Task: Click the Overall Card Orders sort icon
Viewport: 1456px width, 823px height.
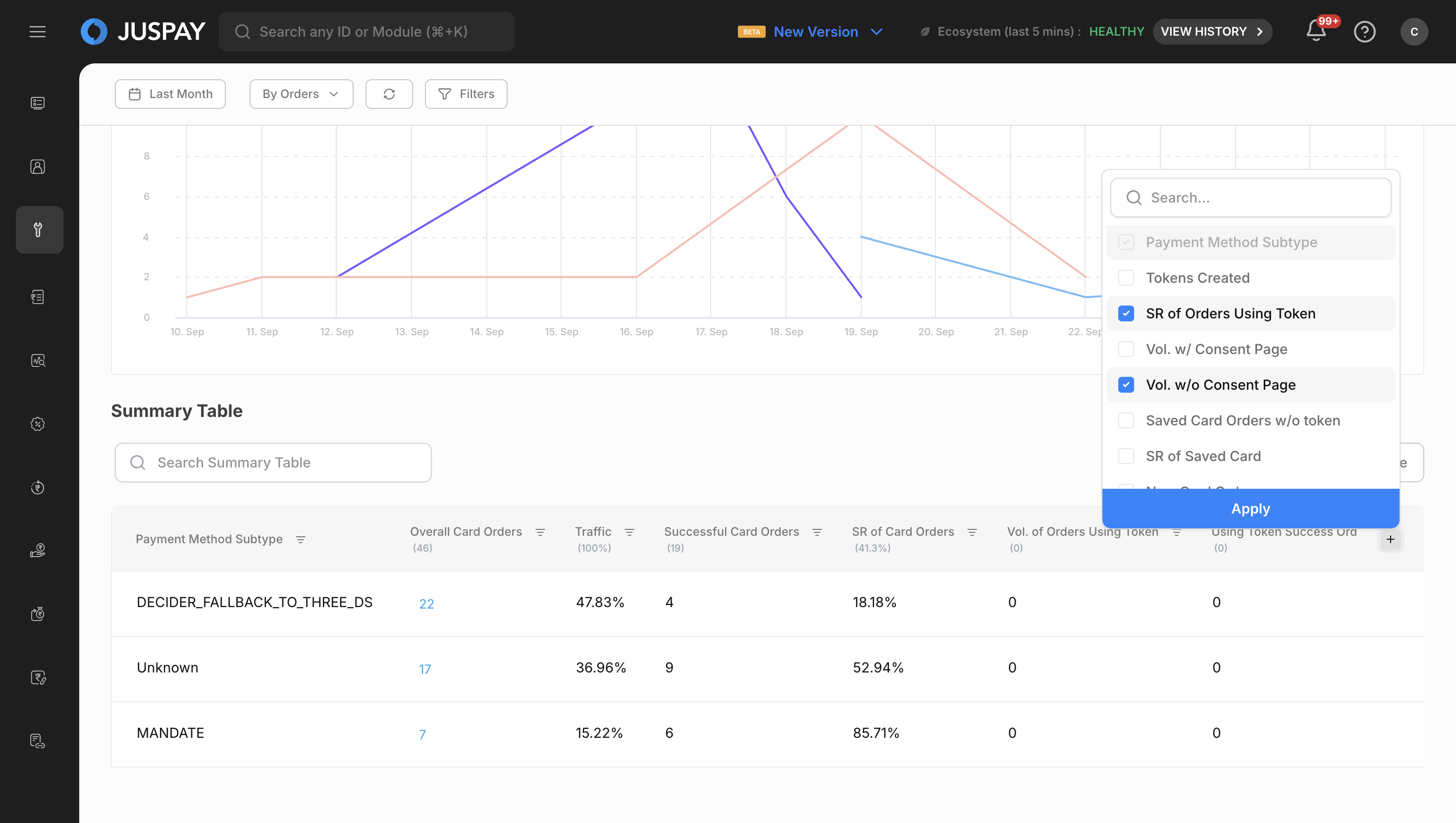Action: pos(540,532)
